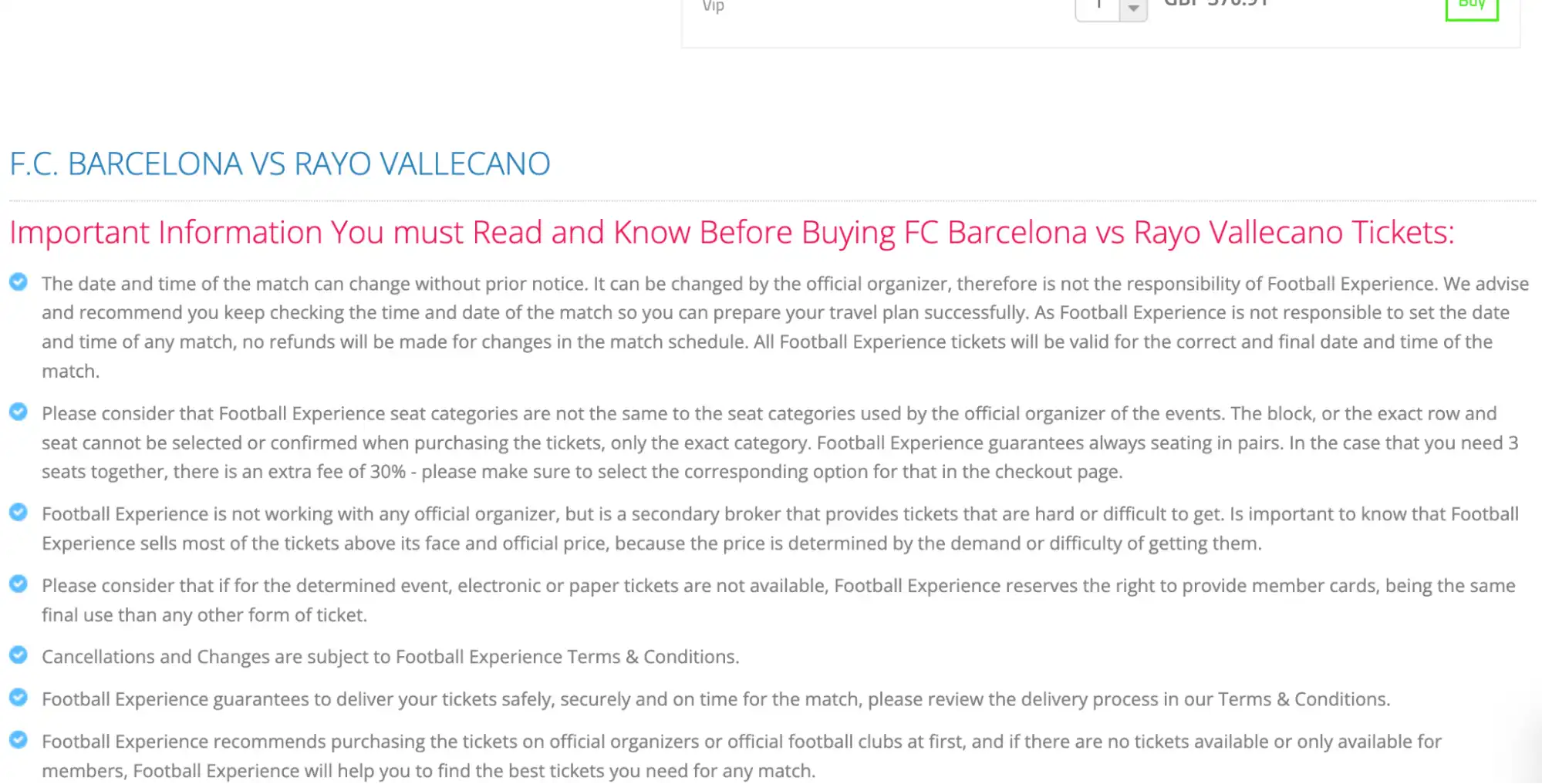The width and height of the screenshot is (1542, 784).
Task: Click the check icon beside member cards note
Action: 19,584
